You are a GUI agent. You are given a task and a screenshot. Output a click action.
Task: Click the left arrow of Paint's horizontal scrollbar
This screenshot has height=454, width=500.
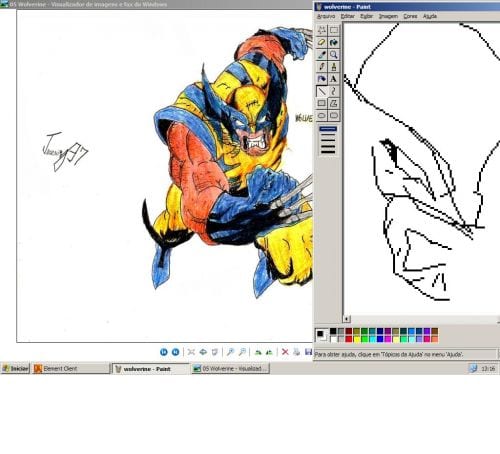[x=347, y=319]
